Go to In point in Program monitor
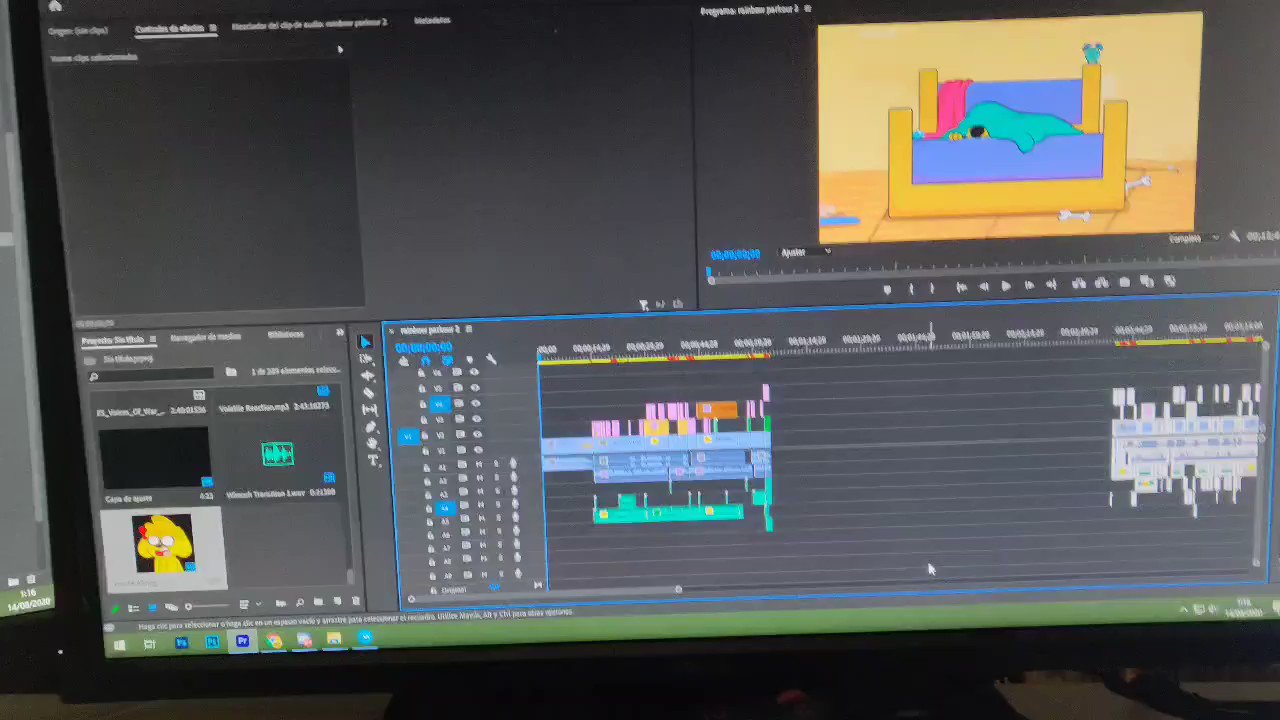Screen dimensions: 1280x720 pos(962,287)
